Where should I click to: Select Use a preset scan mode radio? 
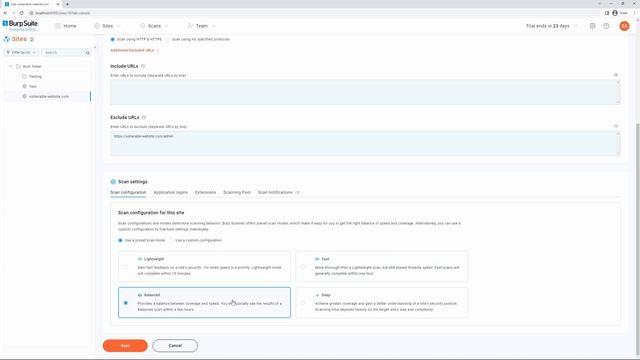120,240
